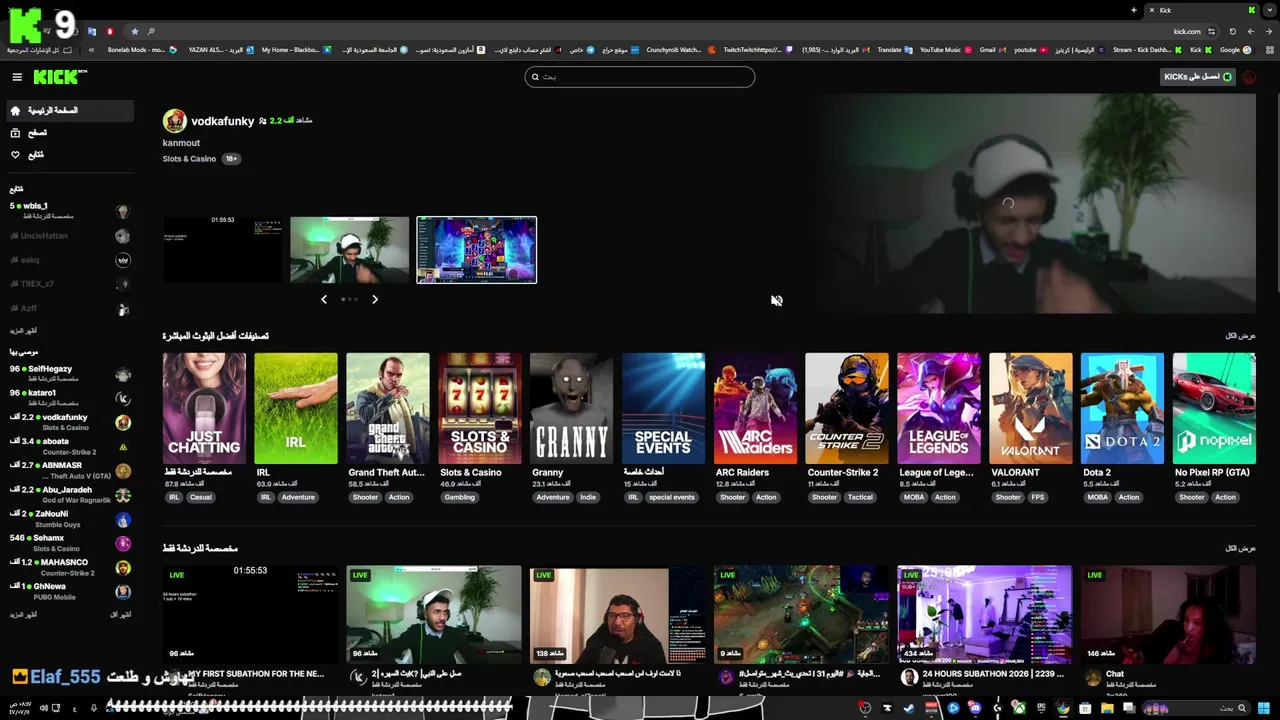Screen dimensions: 1280x720
Task: Open the Browse (تصفح) sidebar item
Action: [x=69, y=132]
